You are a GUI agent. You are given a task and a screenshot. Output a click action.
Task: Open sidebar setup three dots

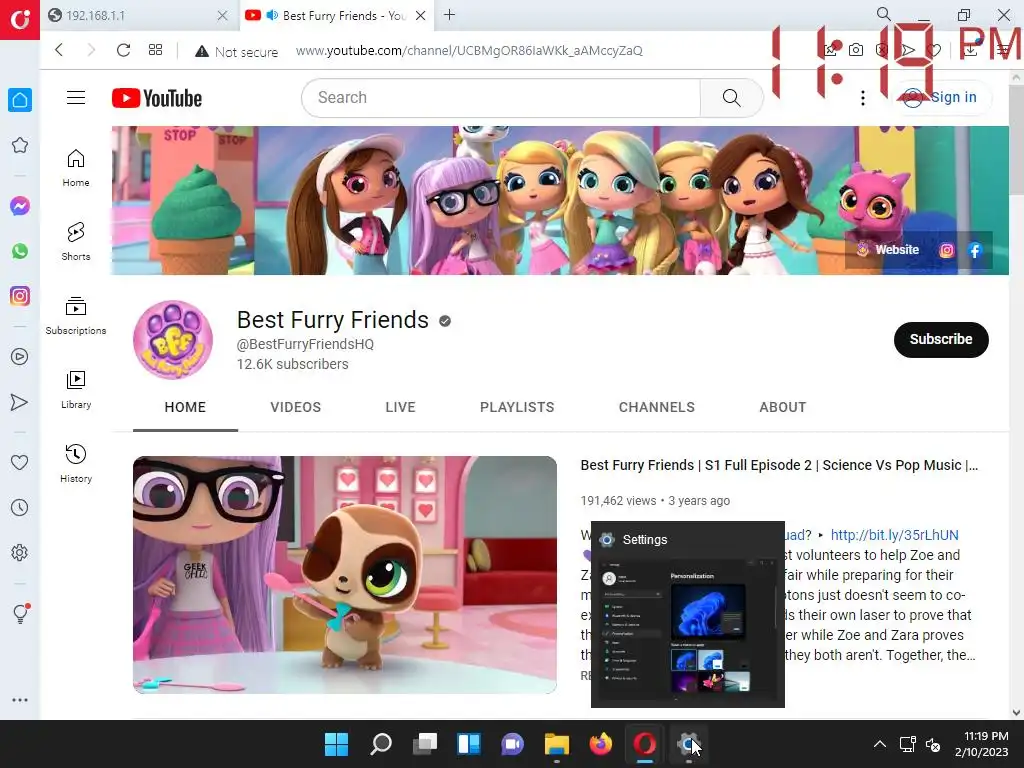(20, 699)
